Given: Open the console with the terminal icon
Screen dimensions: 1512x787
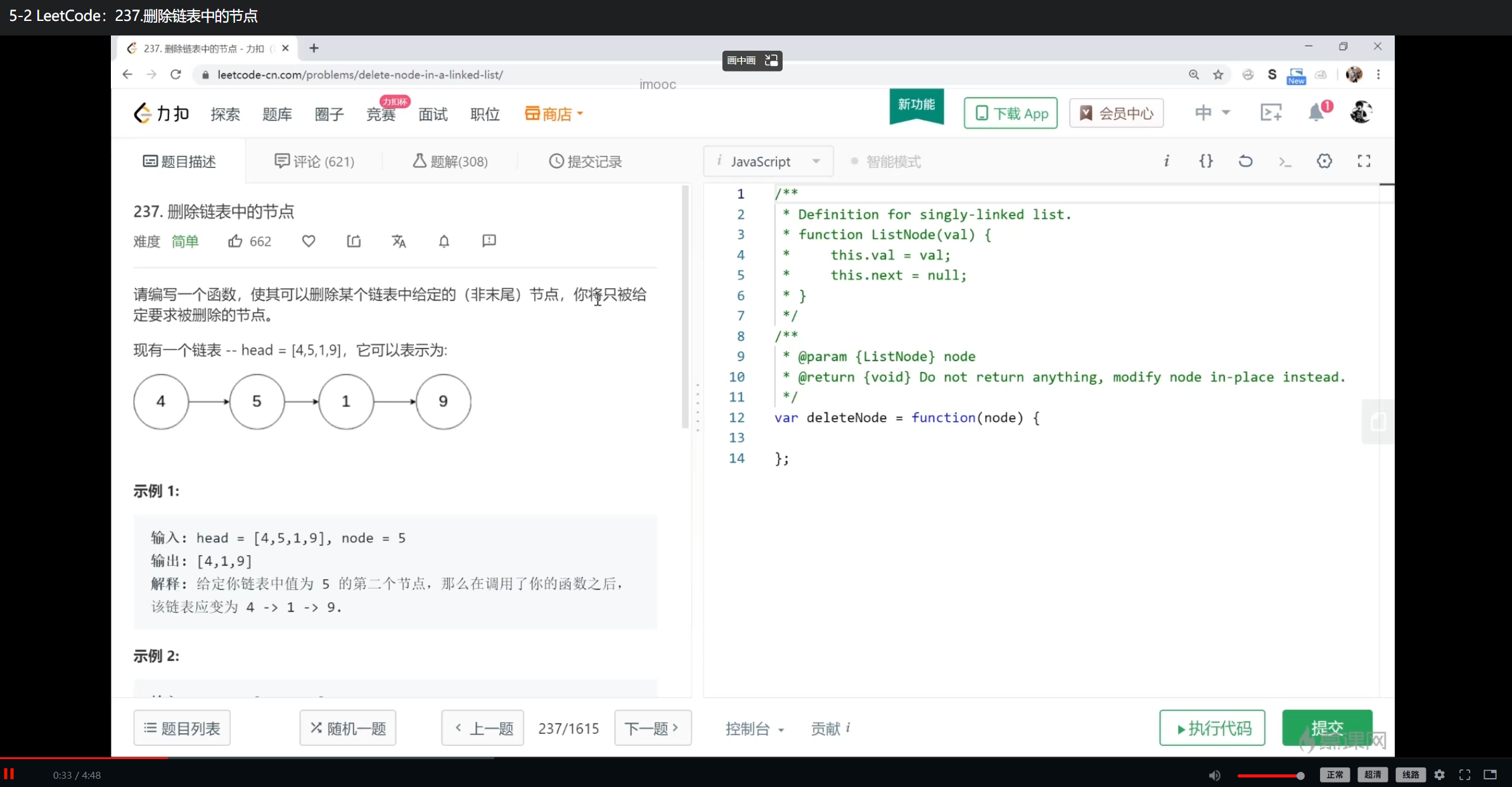Looking at the screenshot, I should 1285,161.
